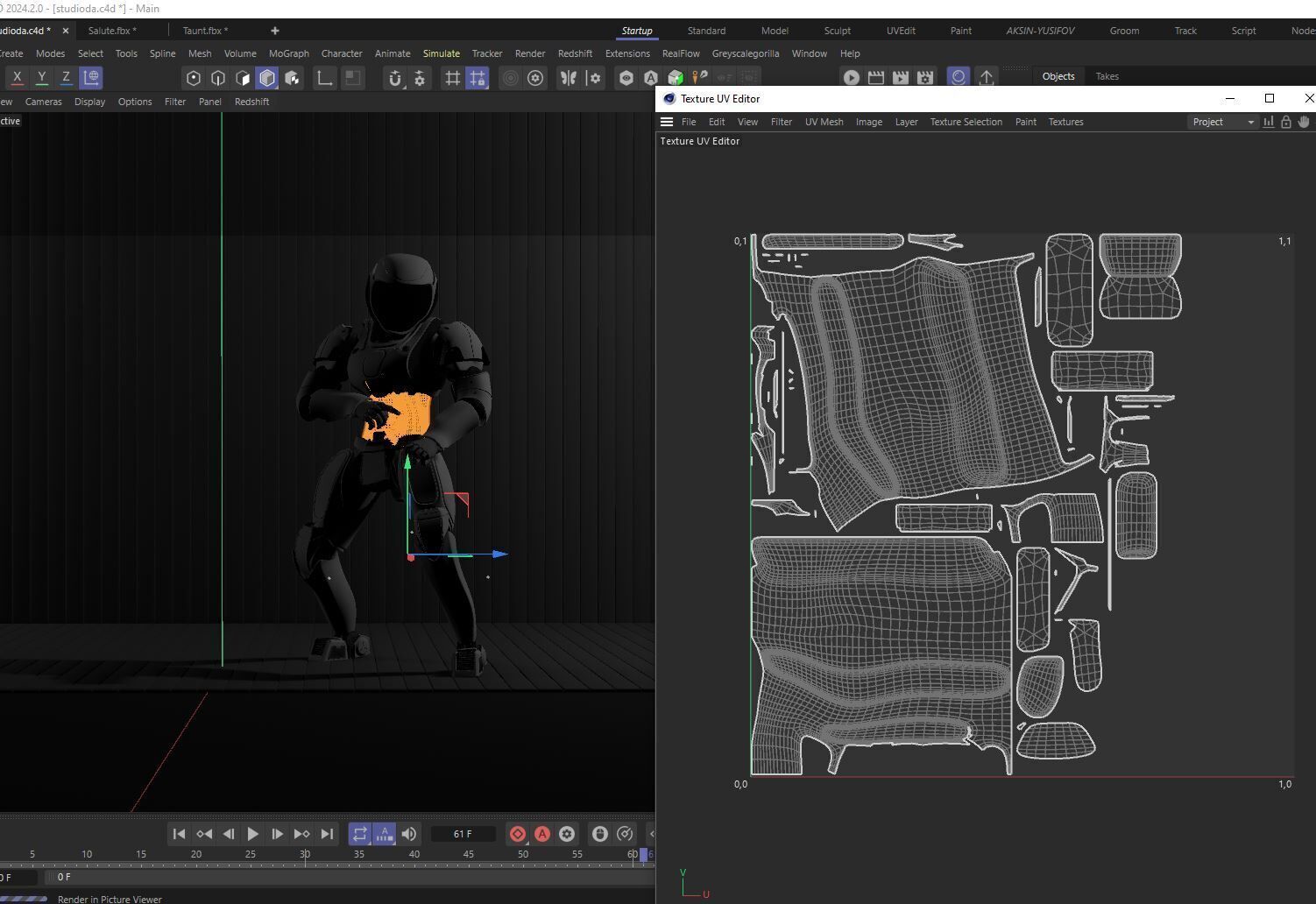The width and height of the screenshot is (1316, 904).
Task: Click Record Active Objects button
Action: (x=518, y=834)
